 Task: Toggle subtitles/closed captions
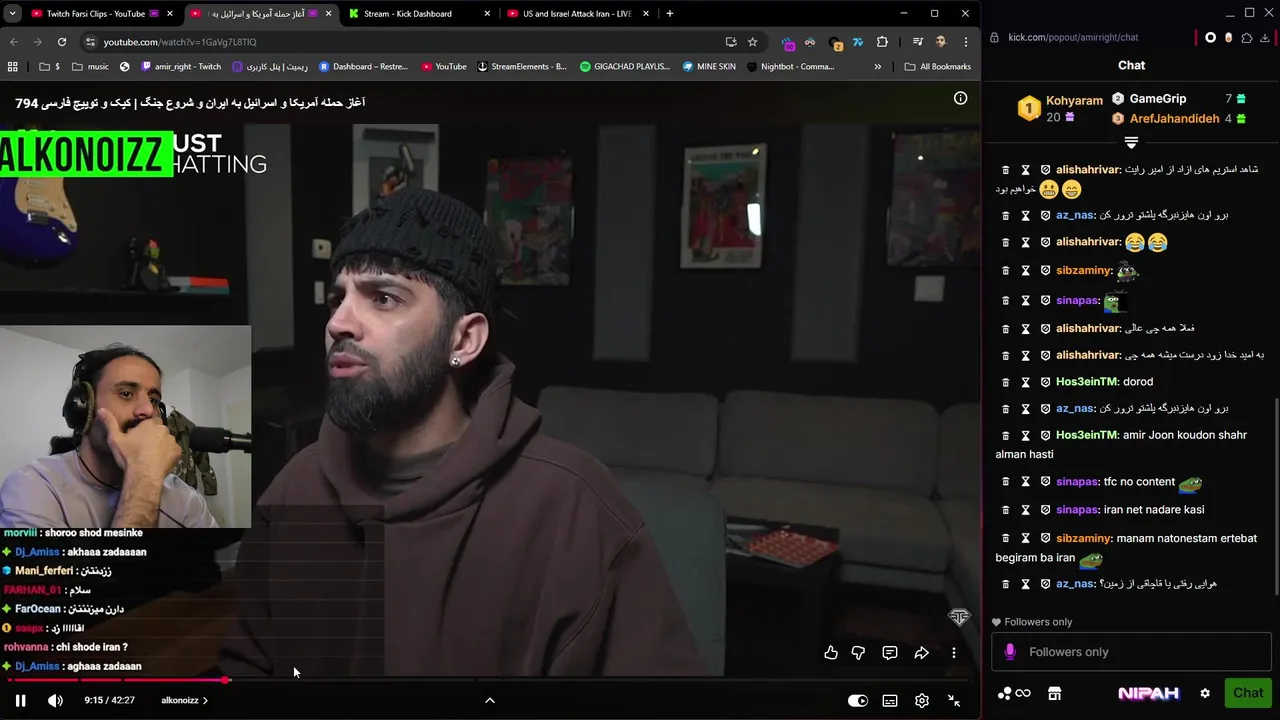click(x=890, y=700)
